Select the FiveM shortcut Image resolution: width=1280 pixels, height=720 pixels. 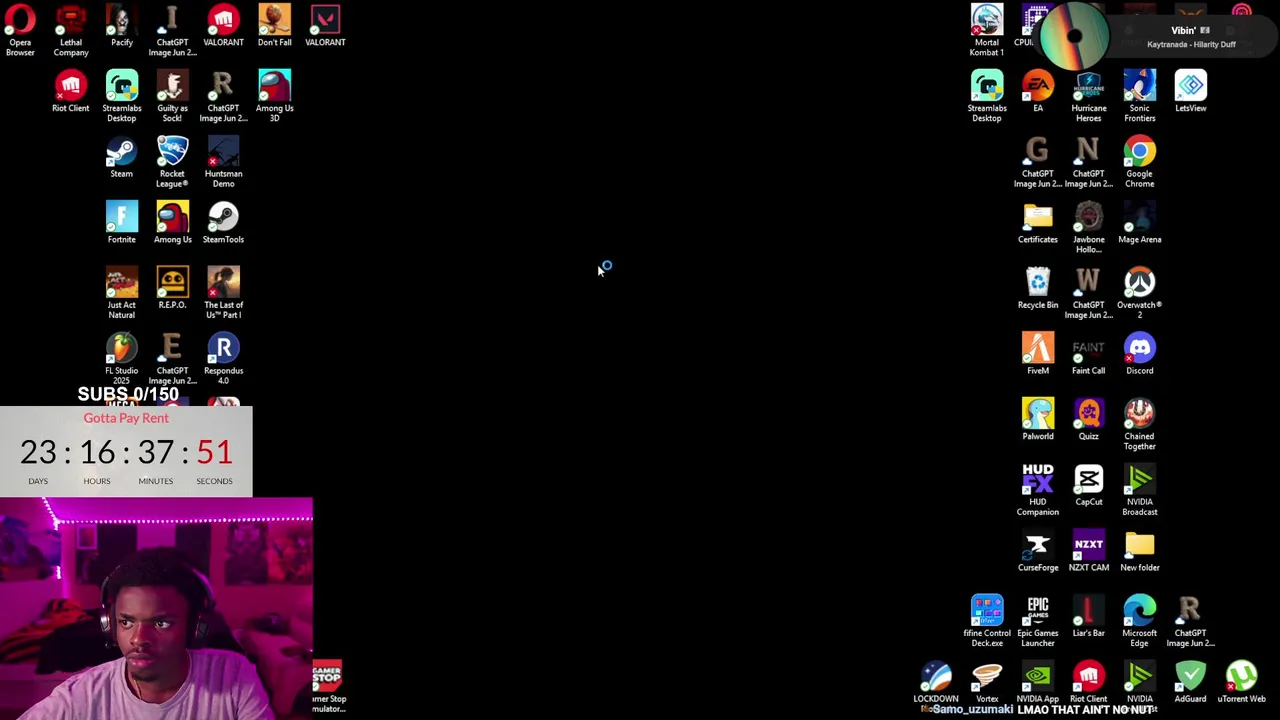pos(1038,354)
